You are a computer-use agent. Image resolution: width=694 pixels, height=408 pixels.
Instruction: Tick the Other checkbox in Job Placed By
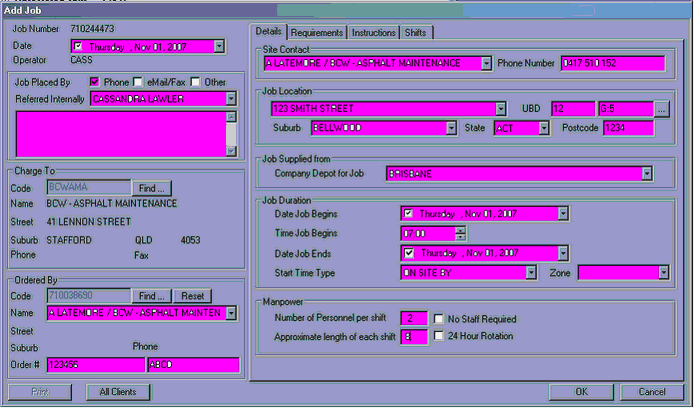click(x=195, y=82)
